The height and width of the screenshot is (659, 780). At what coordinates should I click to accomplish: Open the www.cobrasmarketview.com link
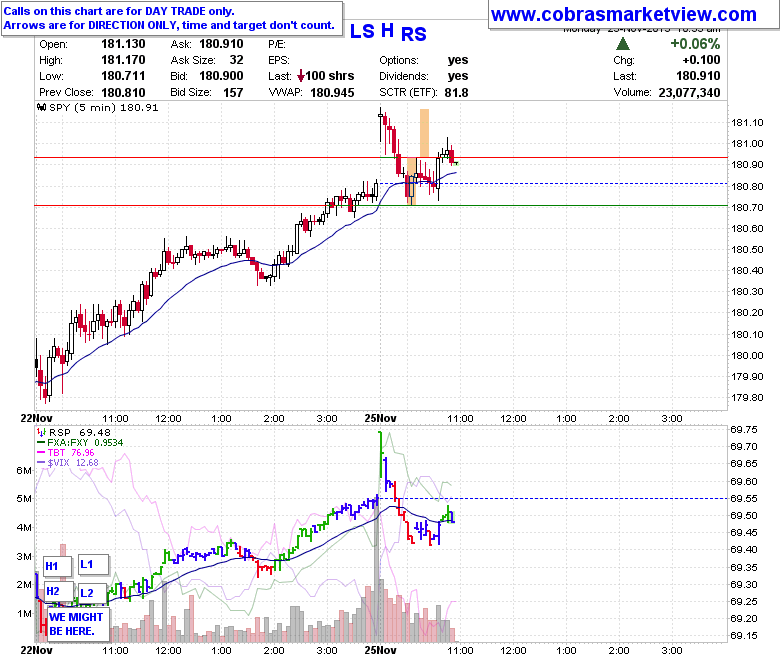(x=624, y=14)
